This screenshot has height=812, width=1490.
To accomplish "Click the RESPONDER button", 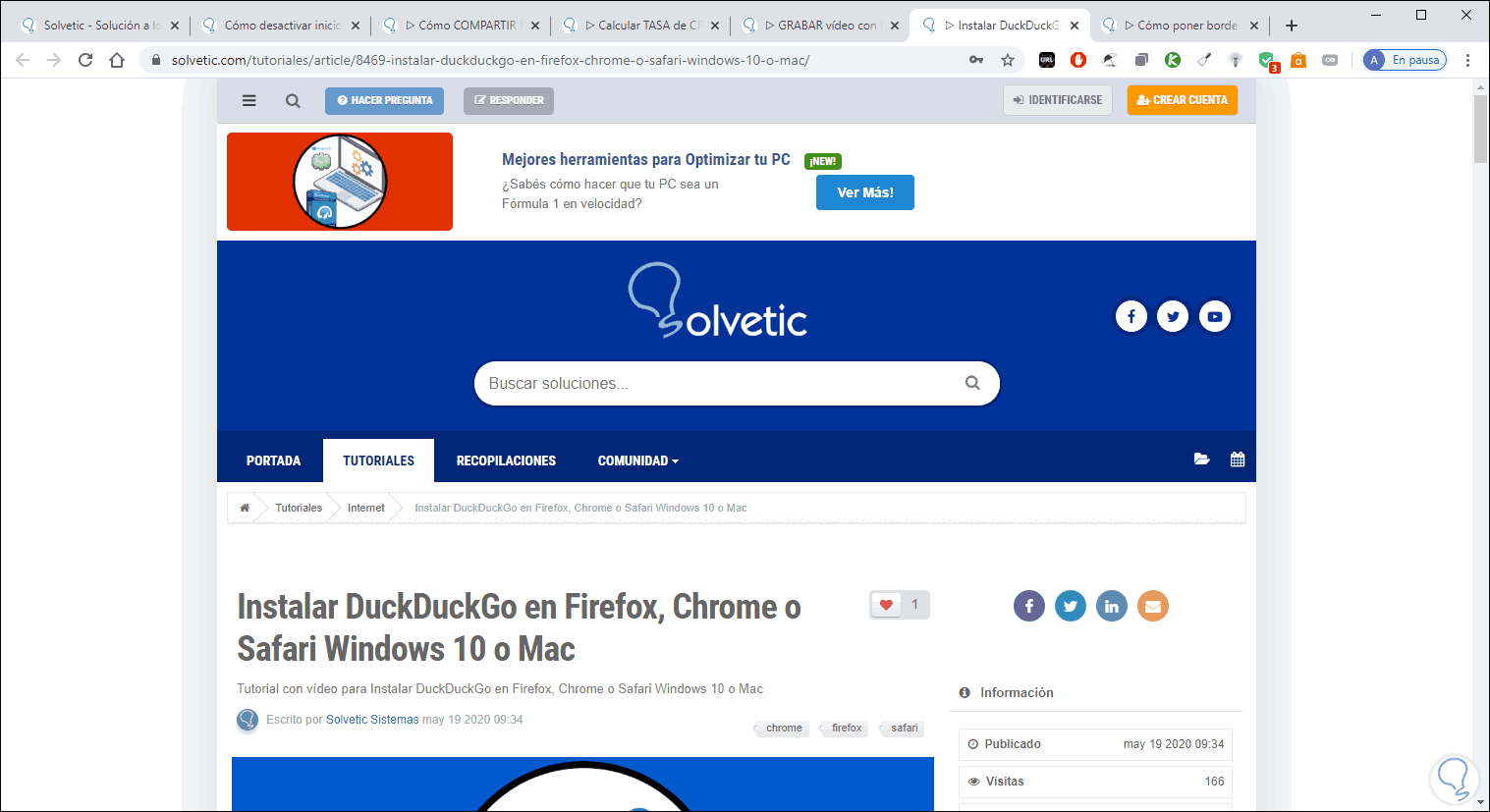I will (509, 100).
